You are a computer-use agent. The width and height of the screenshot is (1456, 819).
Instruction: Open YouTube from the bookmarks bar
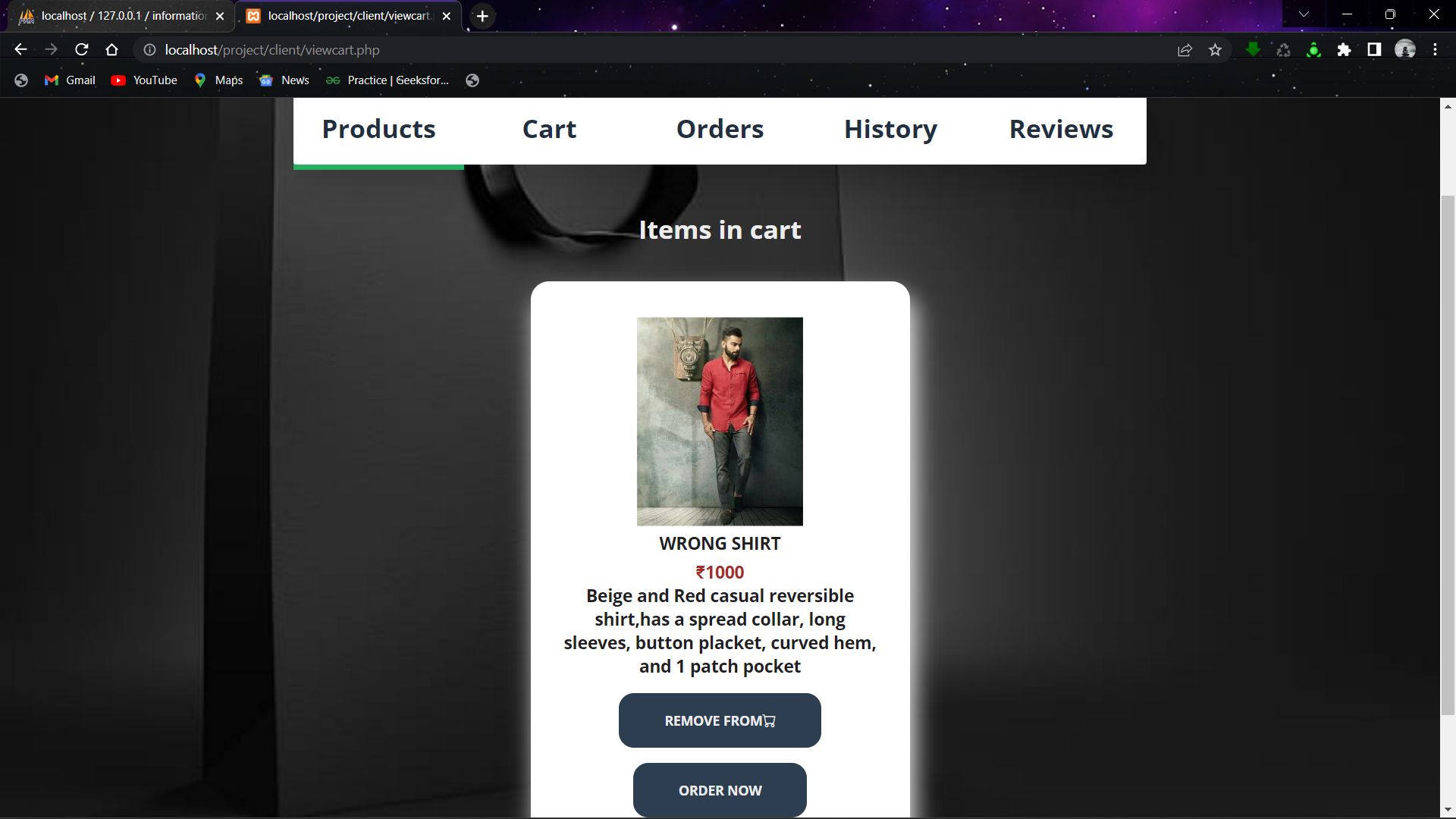[143, 80]
